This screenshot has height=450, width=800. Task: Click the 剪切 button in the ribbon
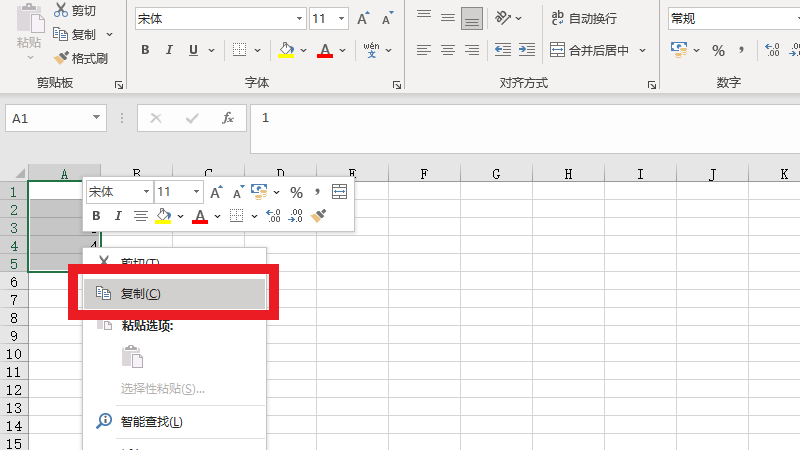point(76,10)
